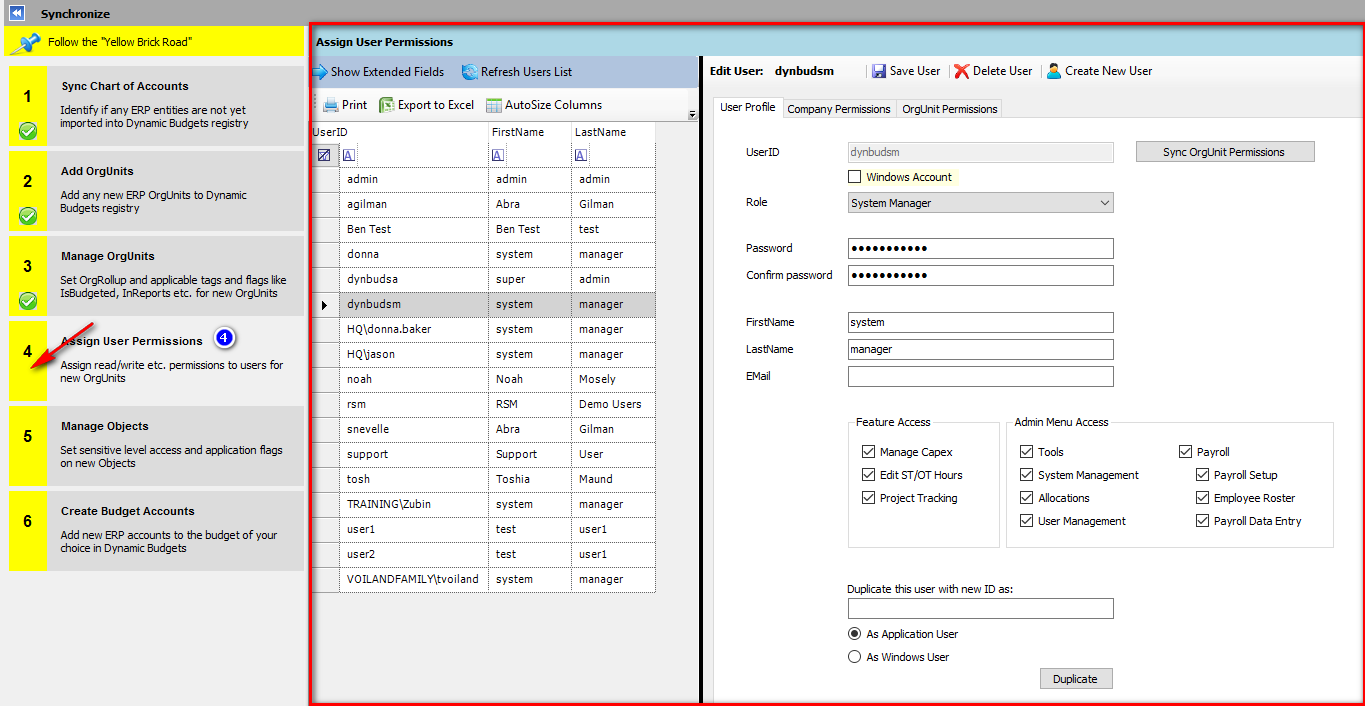Click green checkmark of Sync Chart of Accounts
Screen dimensions: 1365x706
(x=28, y=131)
